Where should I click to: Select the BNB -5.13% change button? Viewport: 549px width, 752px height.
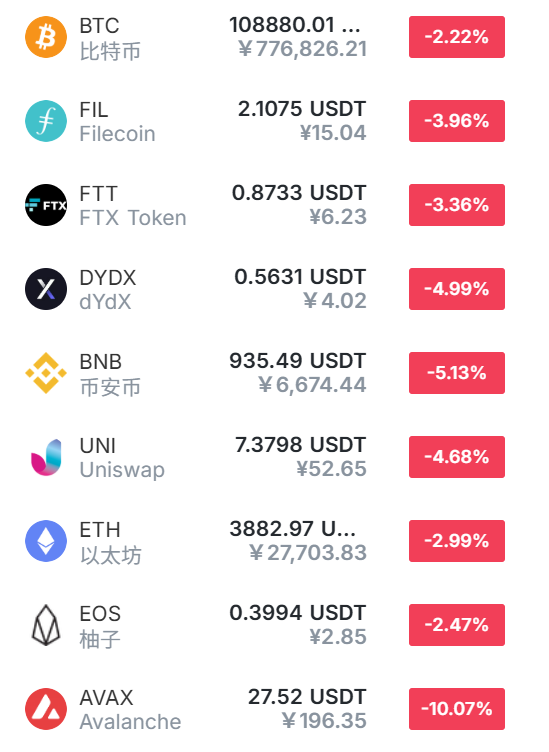coord(456,373)
